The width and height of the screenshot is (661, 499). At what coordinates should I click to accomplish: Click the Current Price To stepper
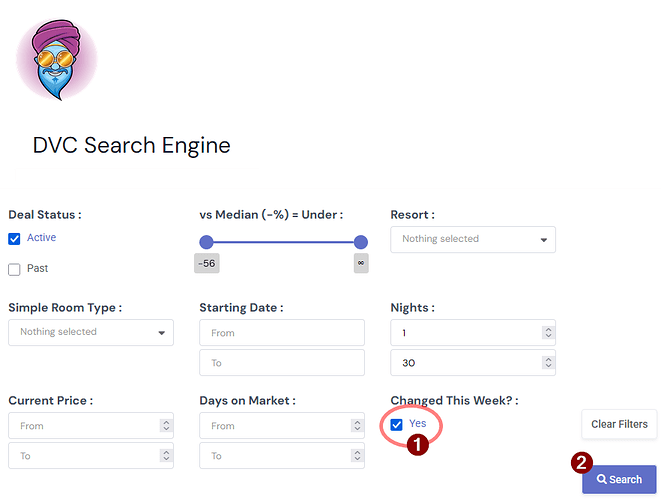coord(165,456)
